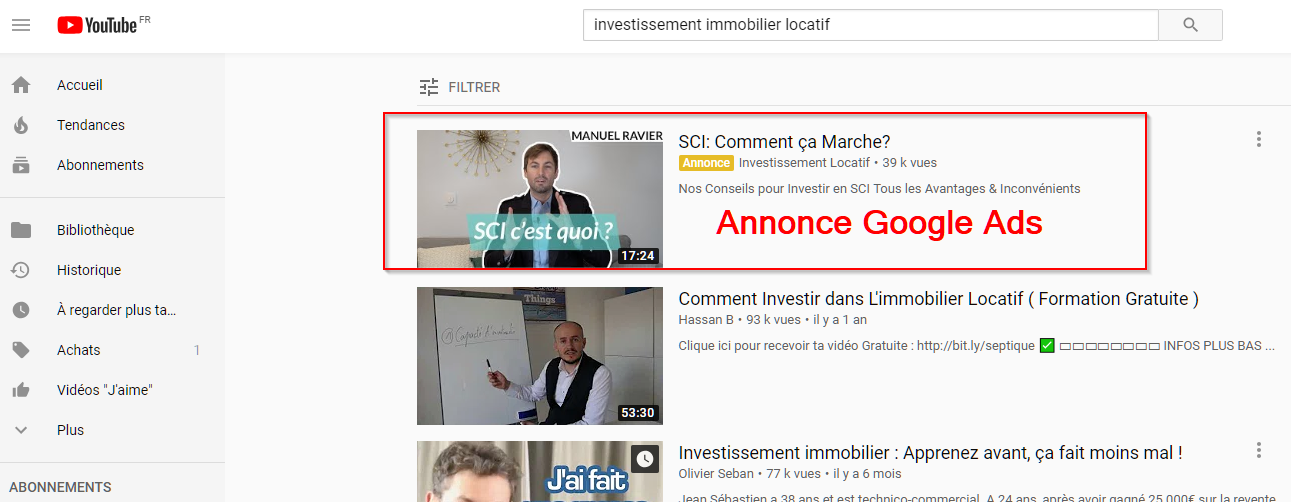Open the Comment Investir whiteboard video thumbnail
The height and width of the screenshot is (502, 1291).
pos(540,356)
